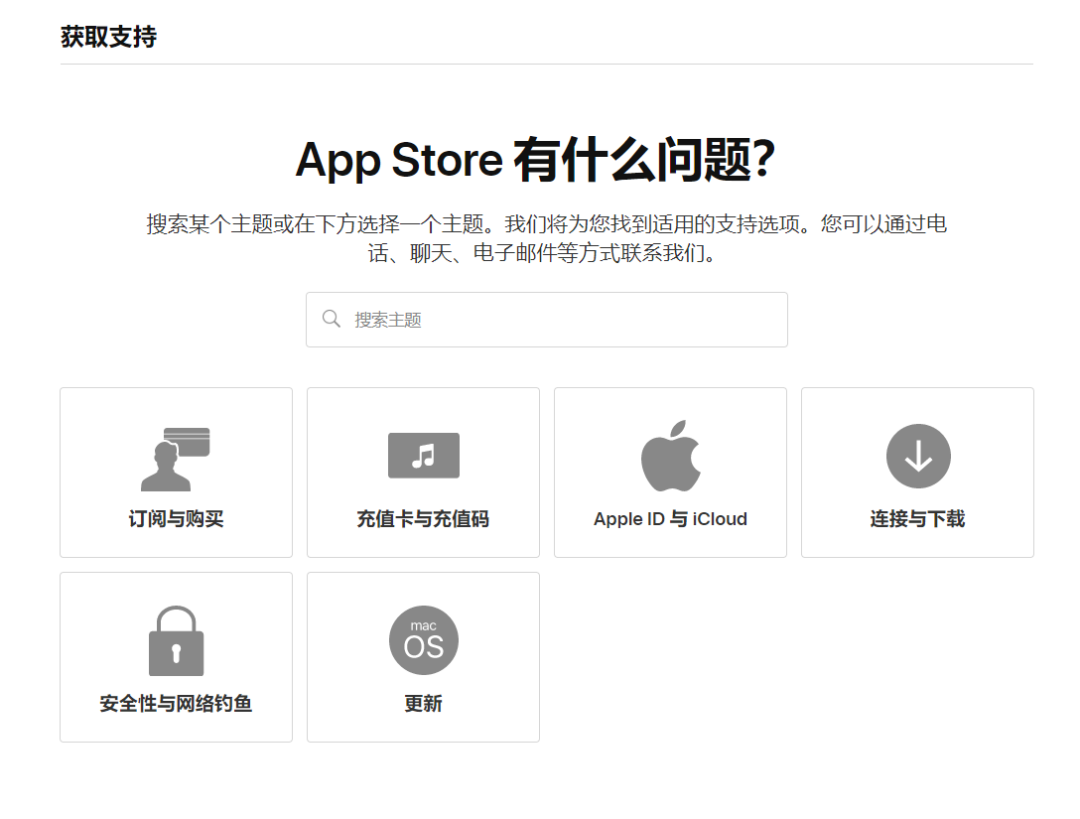
Task: Choose the 安全性与网络钓鱼 label
Action: point(176,703)
